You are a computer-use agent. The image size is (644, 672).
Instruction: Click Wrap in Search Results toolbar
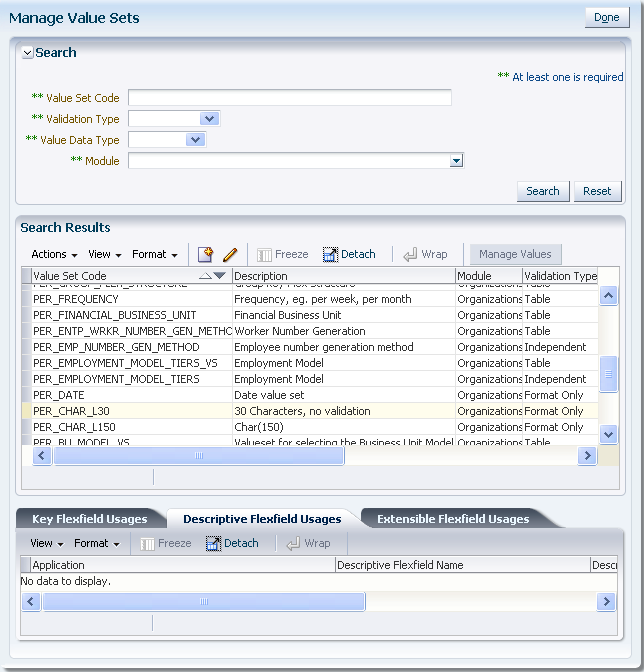pos(425,254)
